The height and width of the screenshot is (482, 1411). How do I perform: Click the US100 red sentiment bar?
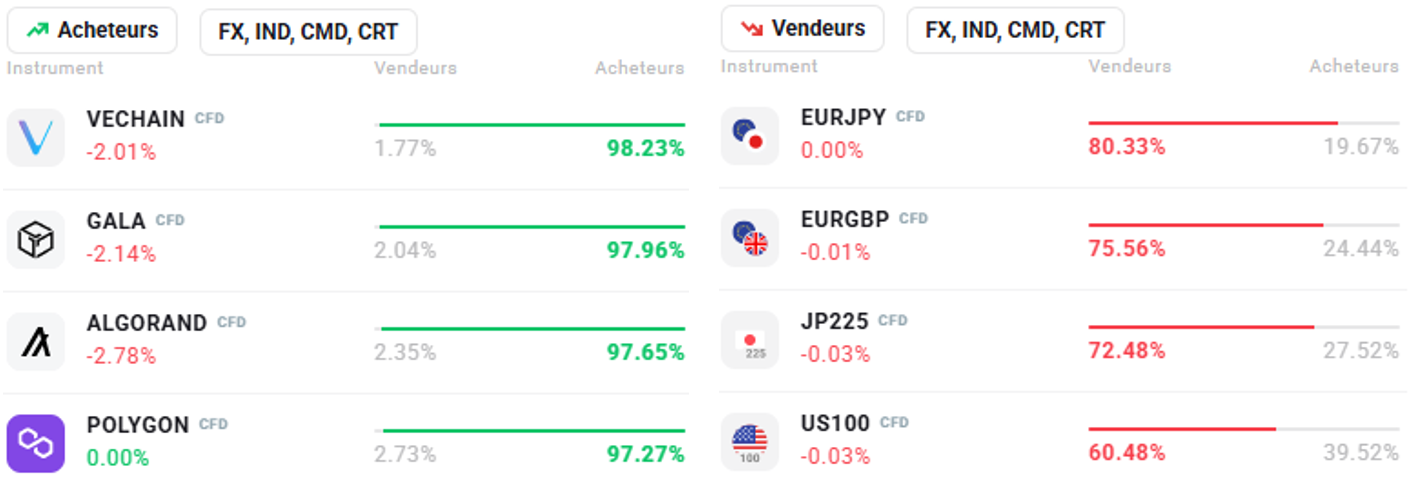pos(1181,429)
